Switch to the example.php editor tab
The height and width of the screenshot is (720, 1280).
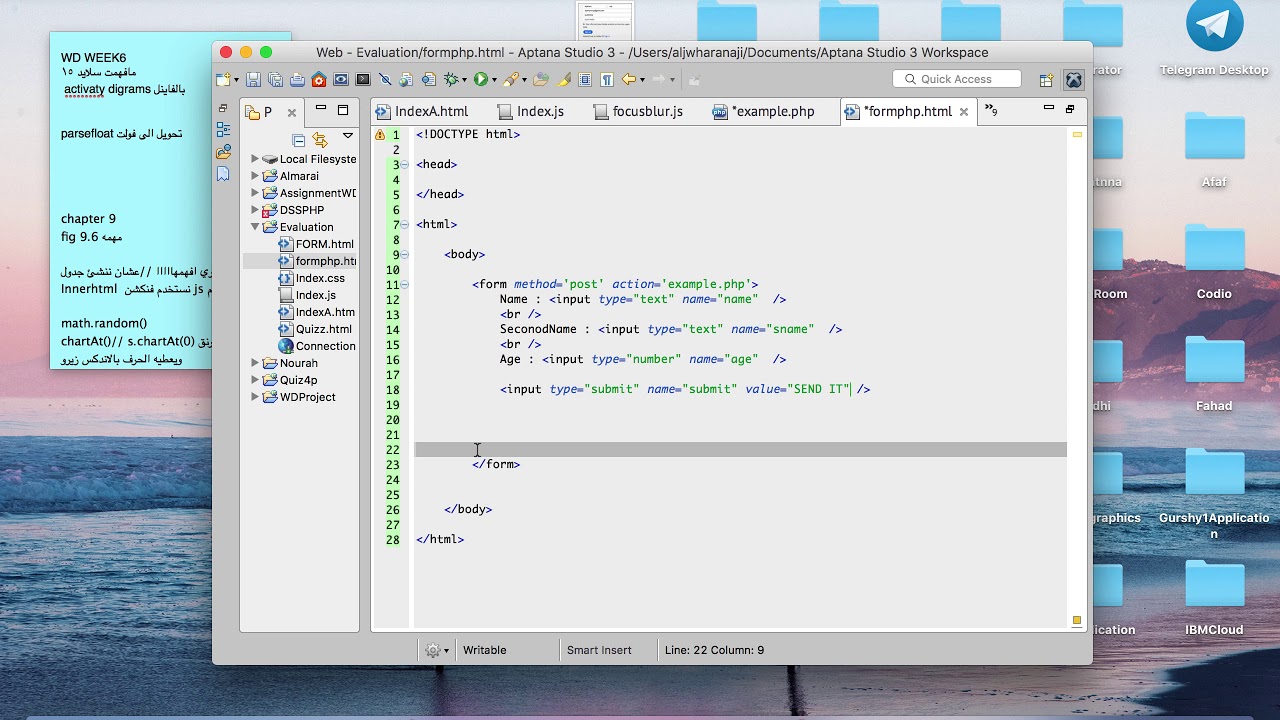pos(764,111)
